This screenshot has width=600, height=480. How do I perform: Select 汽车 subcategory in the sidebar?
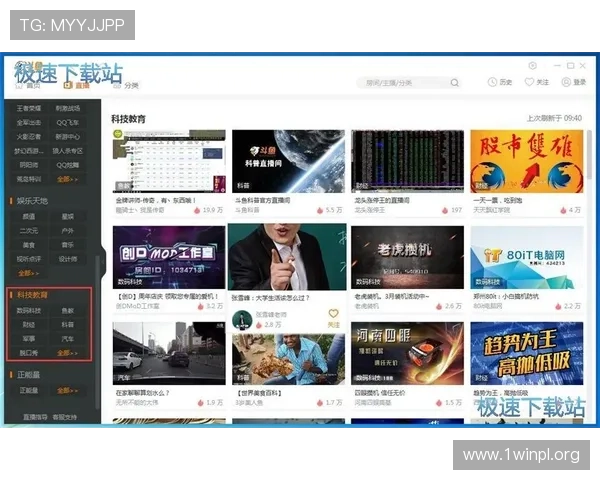(x=68, y=339)
